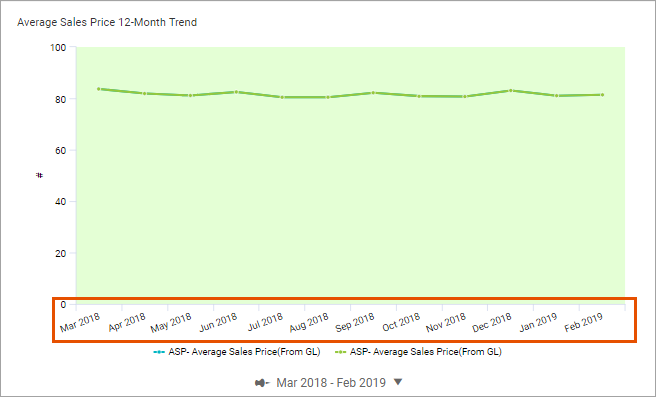The height and width of the screenshot is (397, 656).
Task: Click the 'Mar 2018' x-axis label
Action: pos(80,323)
